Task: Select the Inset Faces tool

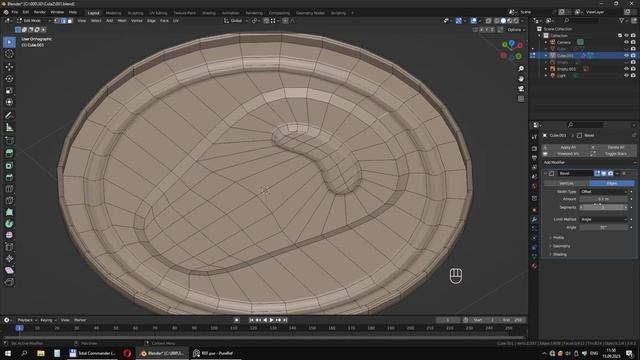Action: coord(9,165)
